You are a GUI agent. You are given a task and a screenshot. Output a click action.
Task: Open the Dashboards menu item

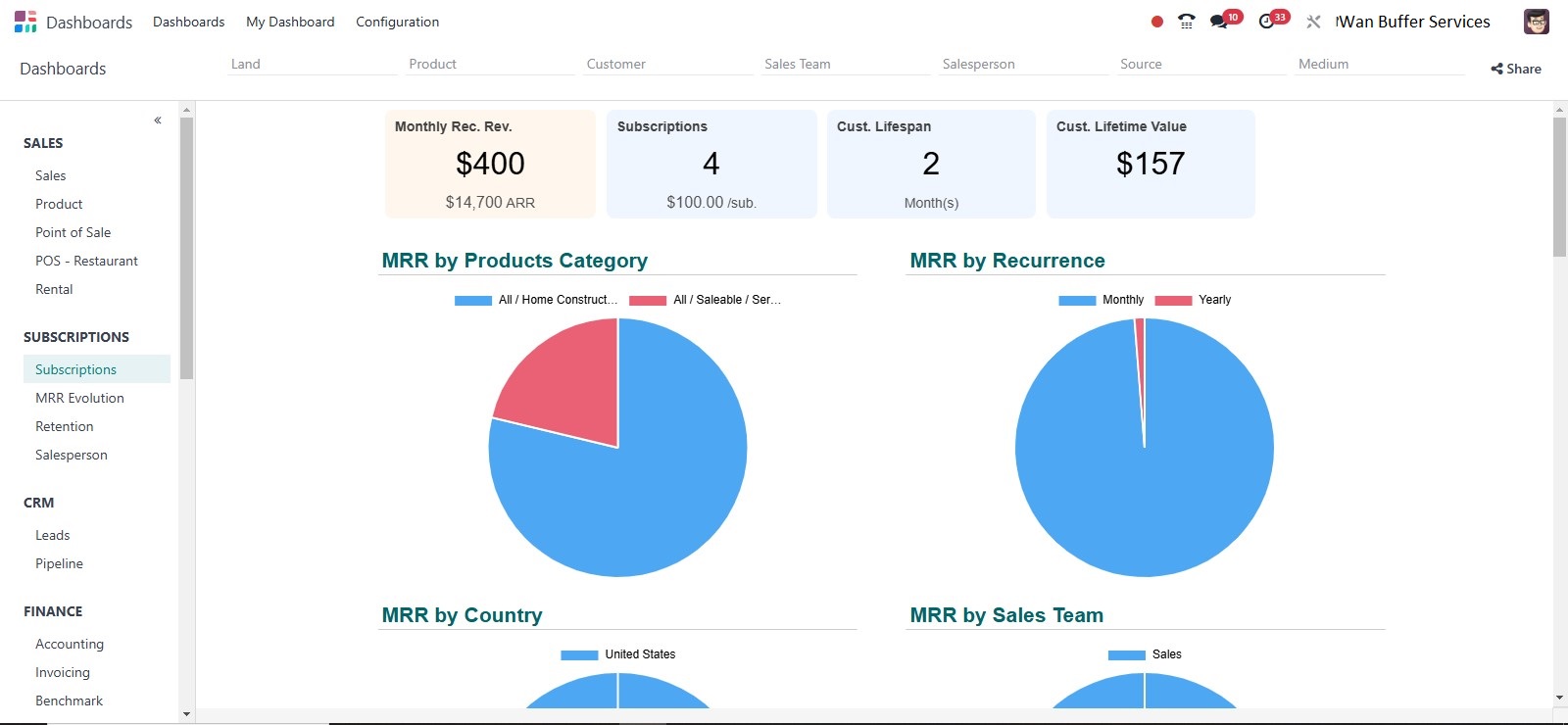188,22
